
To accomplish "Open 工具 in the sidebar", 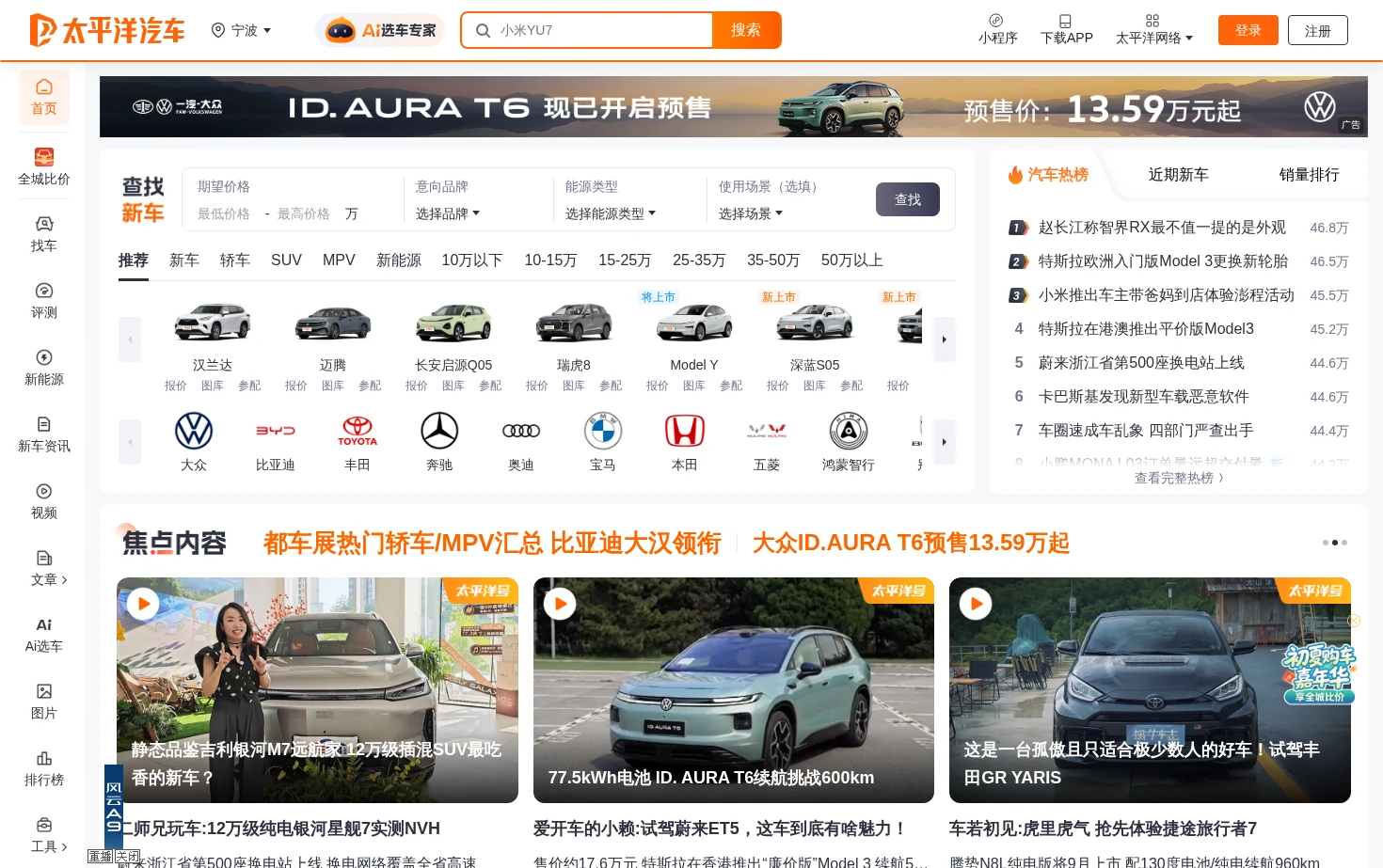I will click(x=44, y=834).
